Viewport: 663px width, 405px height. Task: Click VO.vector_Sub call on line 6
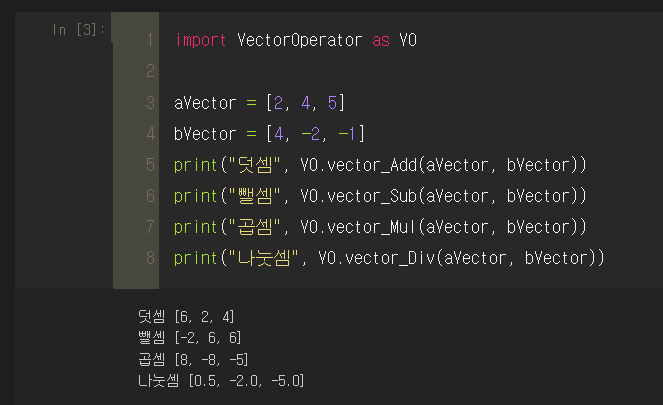click(x=443, y=196)
